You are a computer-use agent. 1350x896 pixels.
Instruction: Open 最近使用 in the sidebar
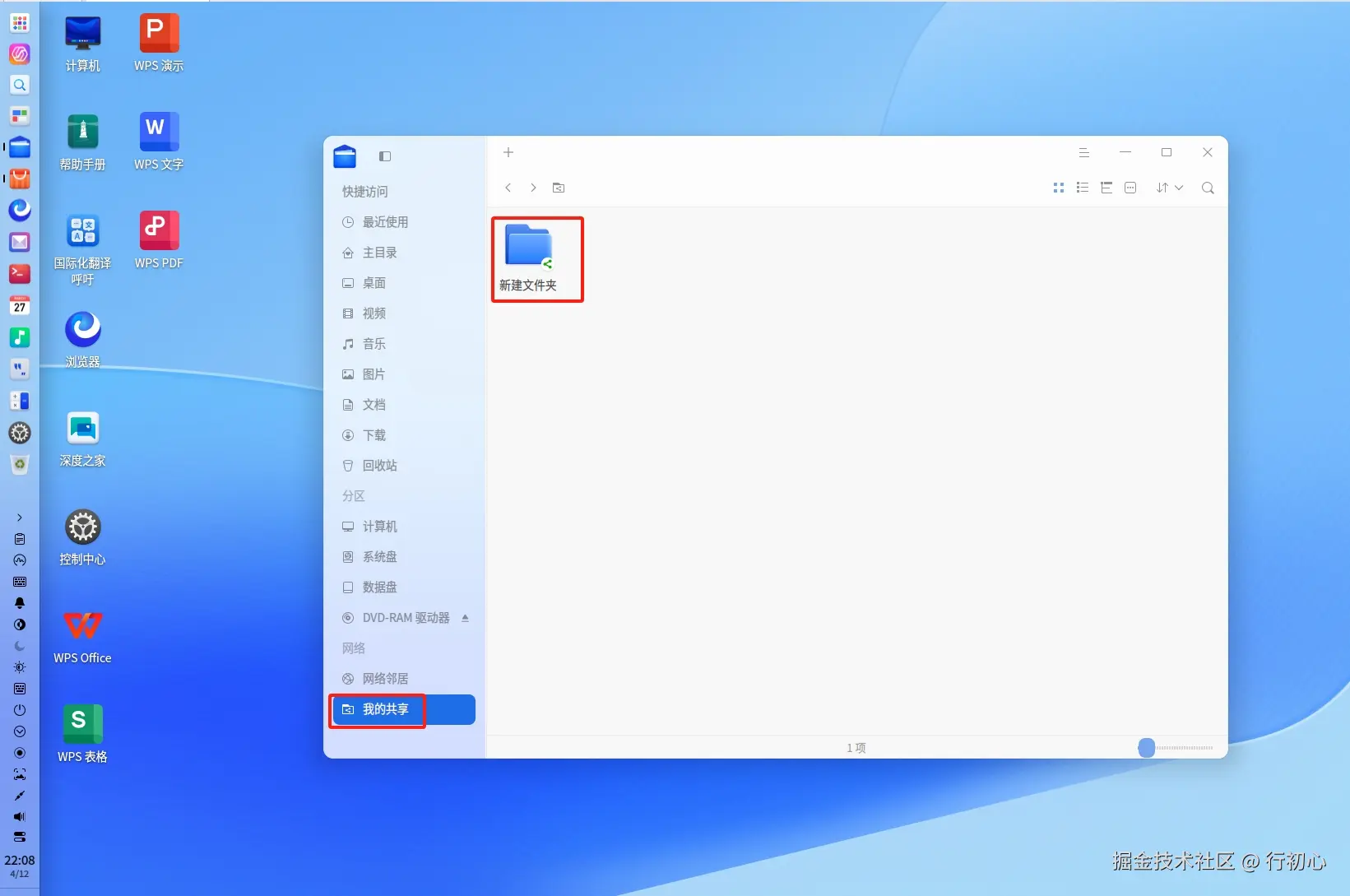(x=404, y=222)
